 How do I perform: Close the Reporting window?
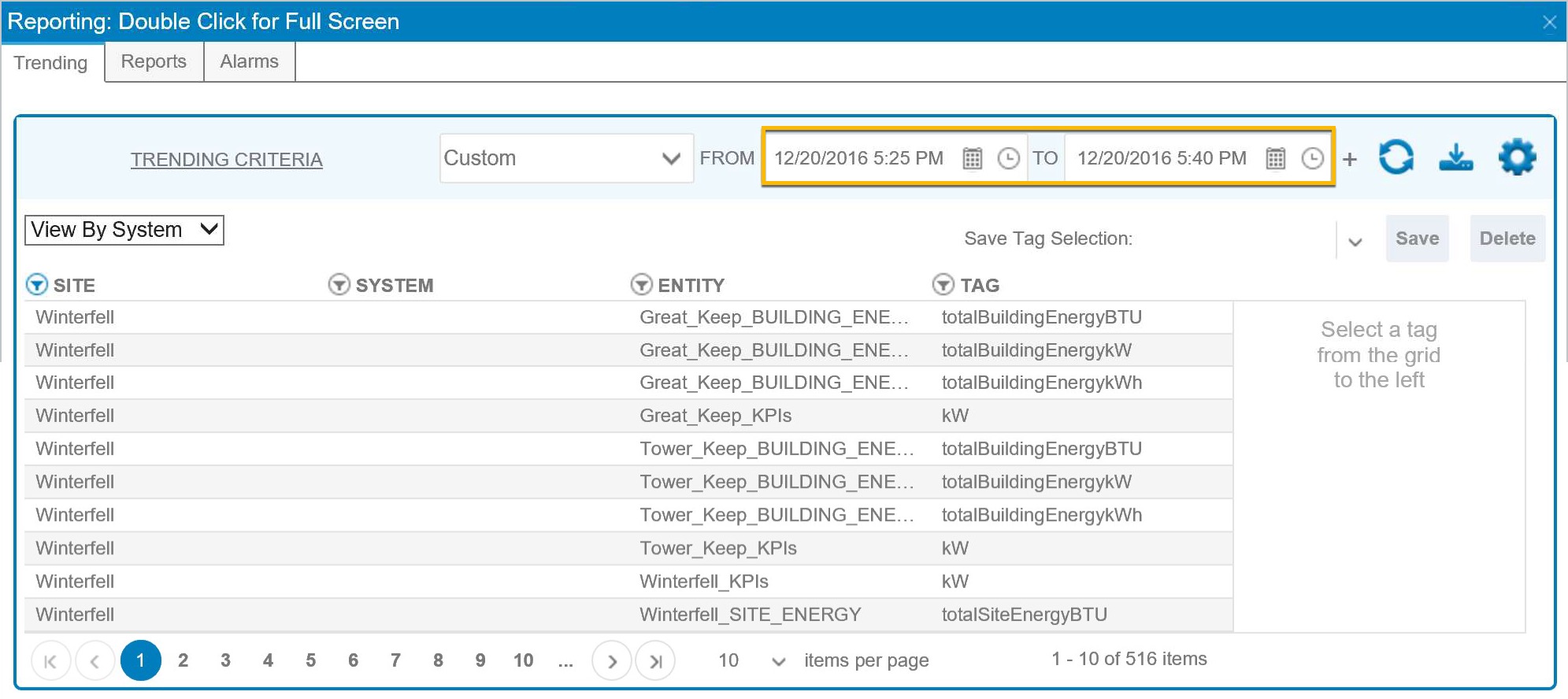tap(1549, 22)
